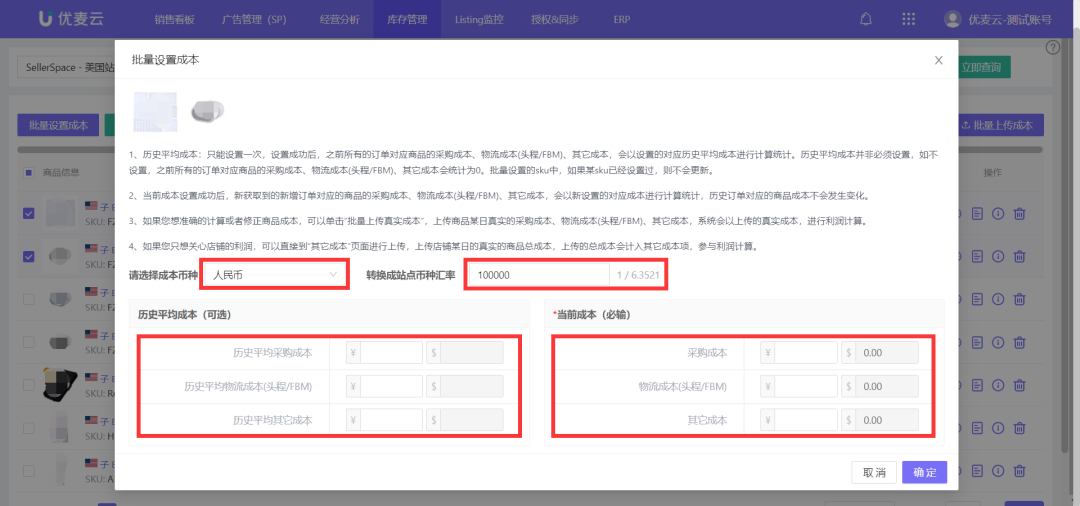
Task: Open 广告管理 (SP) menu
Action: (254, 19)
